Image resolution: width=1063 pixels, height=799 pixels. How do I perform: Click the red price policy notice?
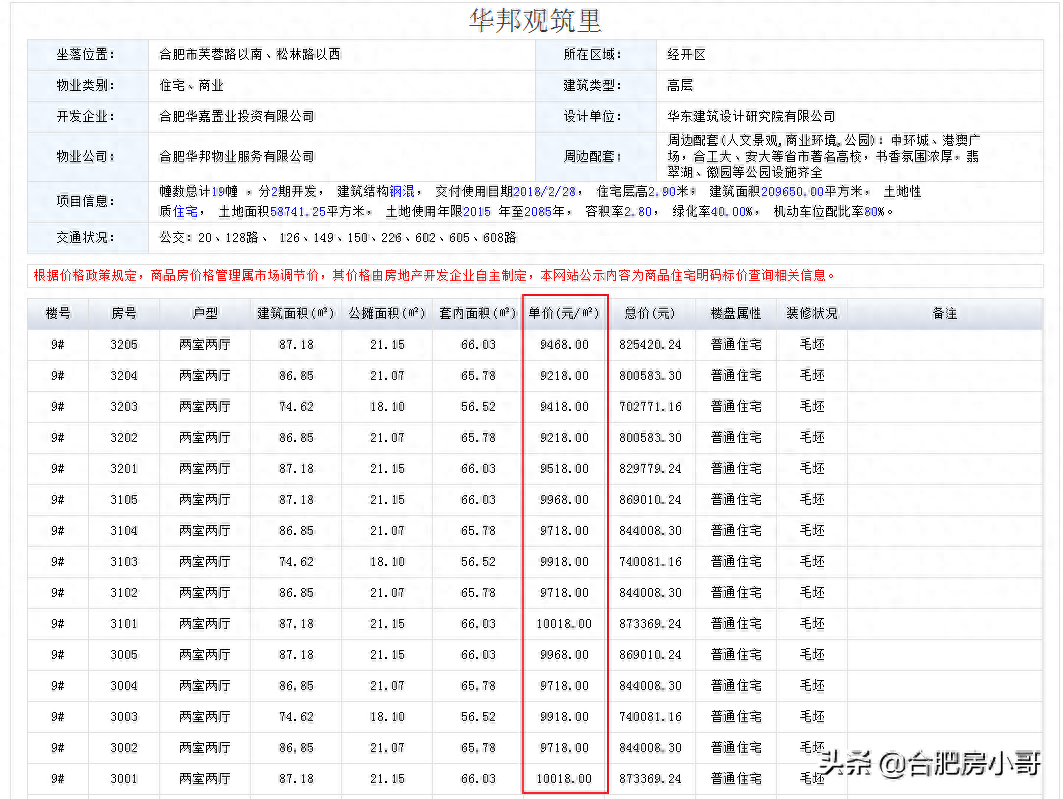coord(434,276)
